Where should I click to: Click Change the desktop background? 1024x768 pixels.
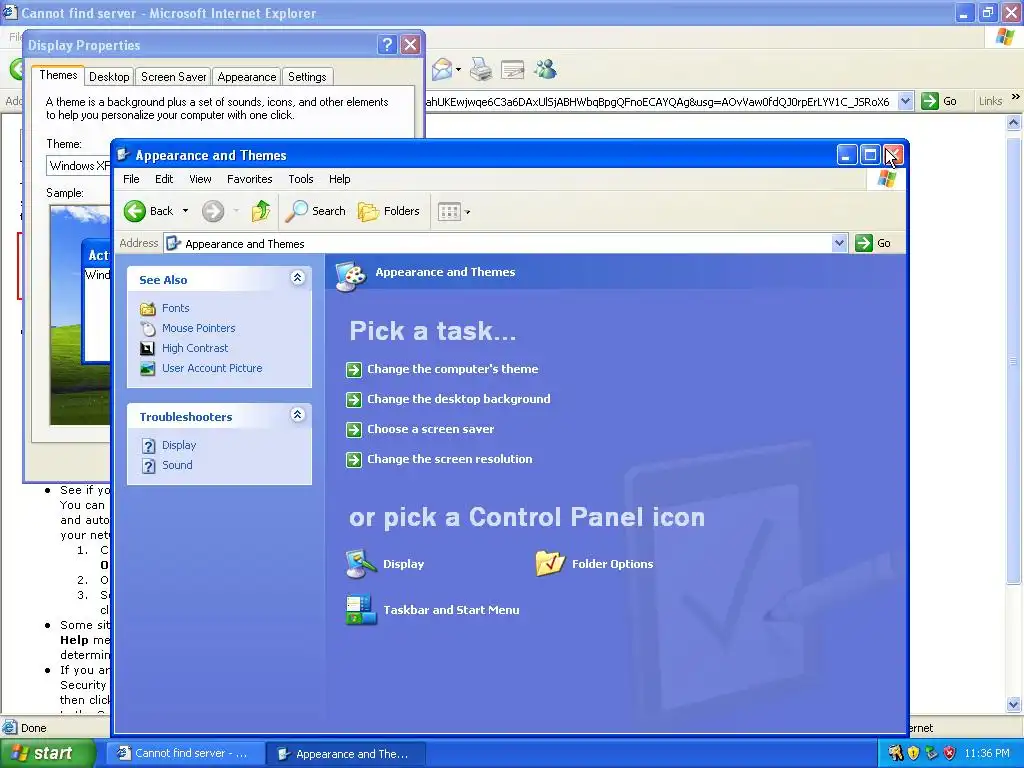pos(458,399)
